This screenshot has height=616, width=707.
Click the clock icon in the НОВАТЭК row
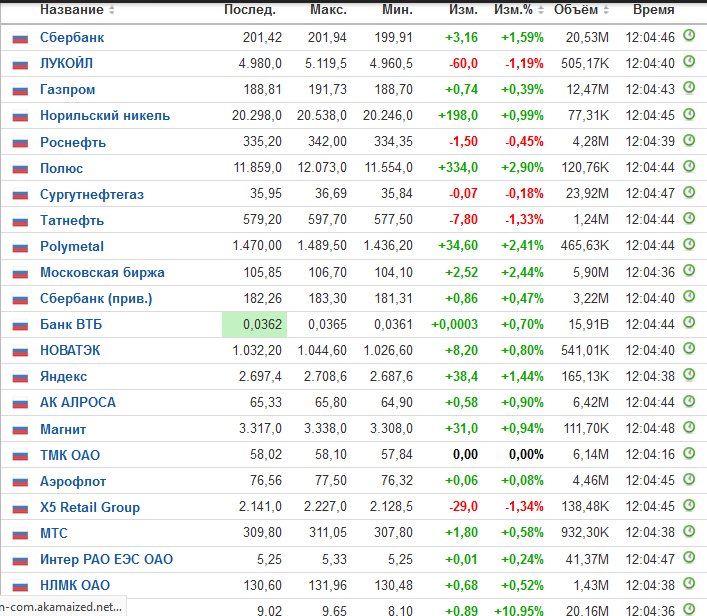pyautogui.click(x=689, y=348)
